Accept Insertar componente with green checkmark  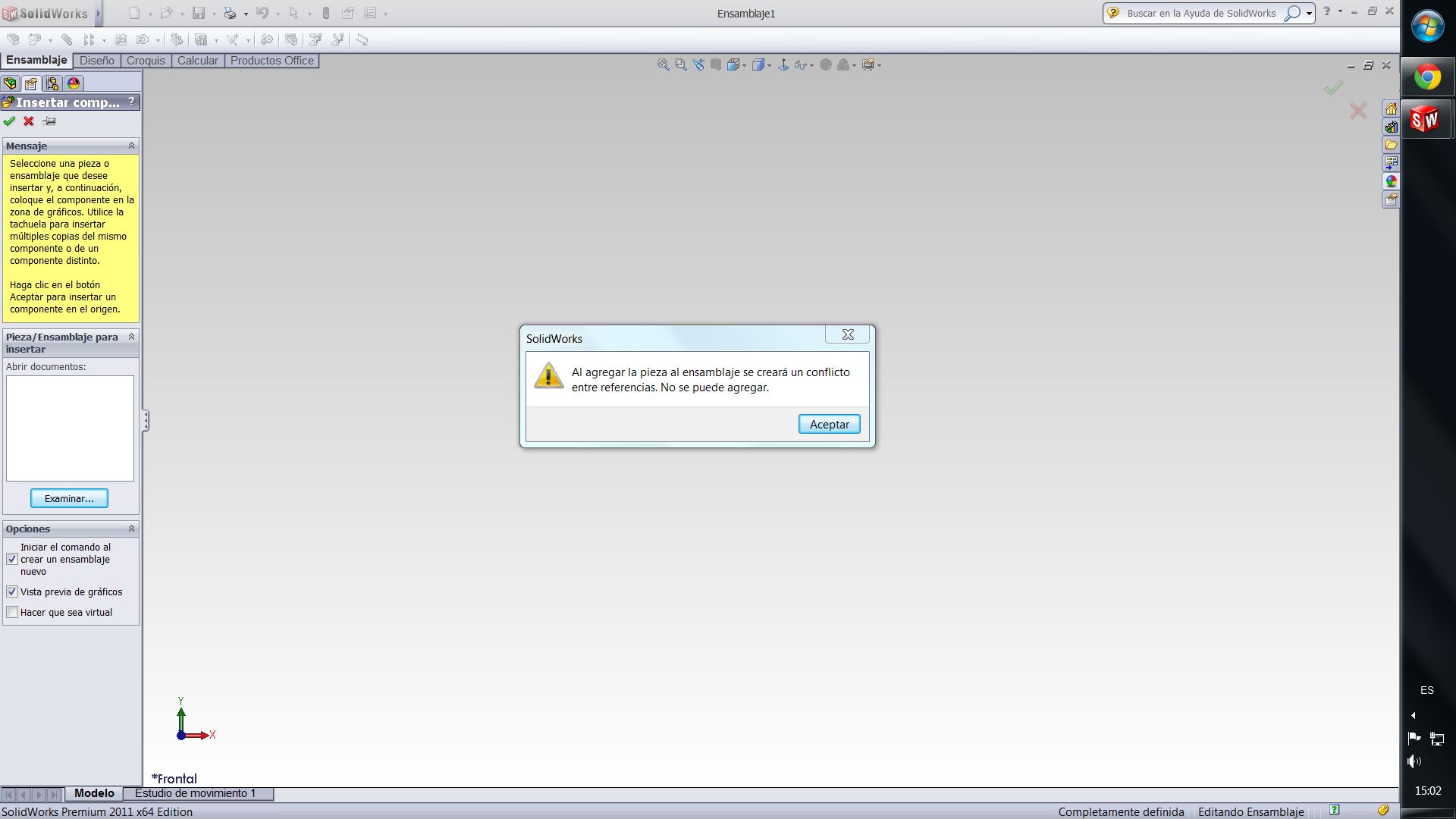tap(9, 121)
